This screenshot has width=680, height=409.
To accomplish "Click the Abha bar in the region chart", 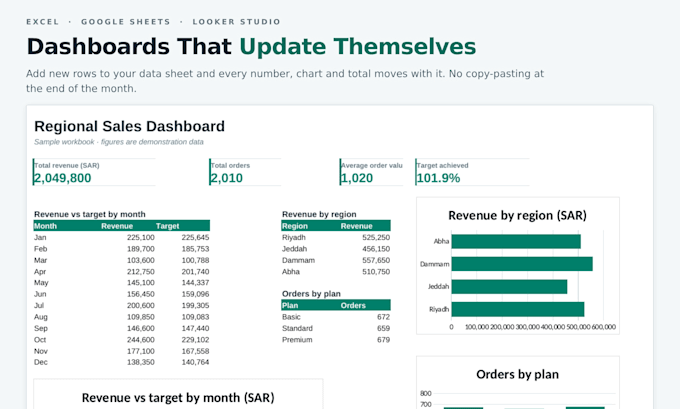I will (x=516, y=242).
